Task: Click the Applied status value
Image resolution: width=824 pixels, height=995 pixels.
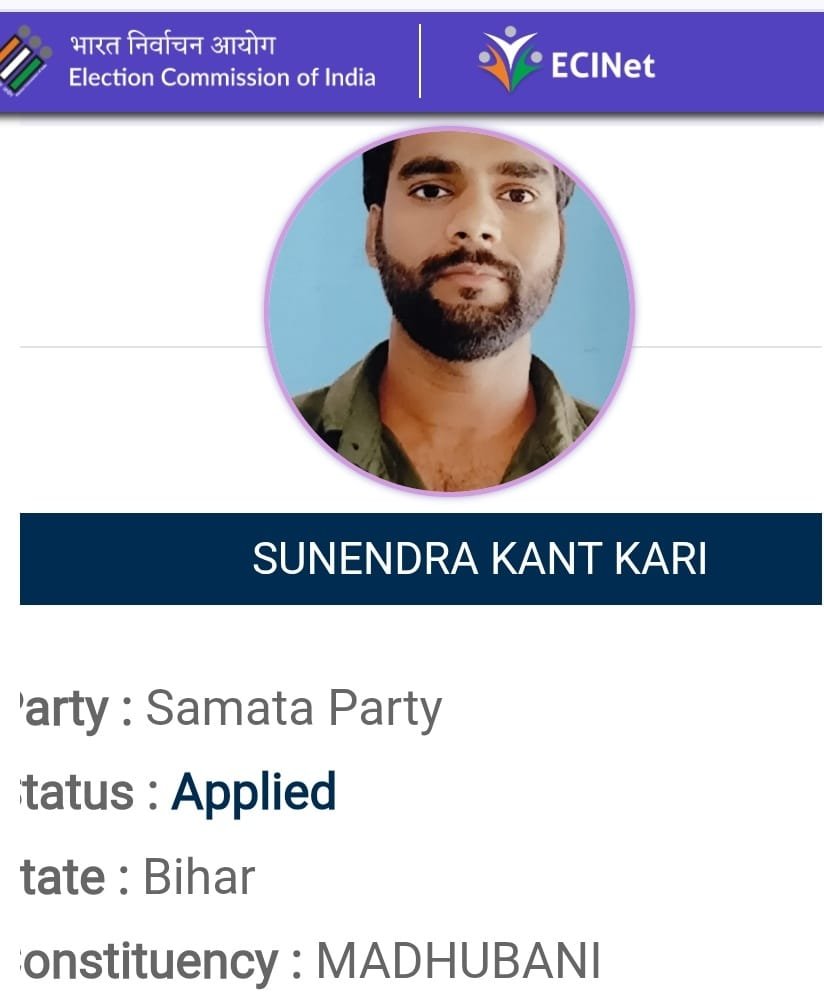Action: (x=253, y=792)
